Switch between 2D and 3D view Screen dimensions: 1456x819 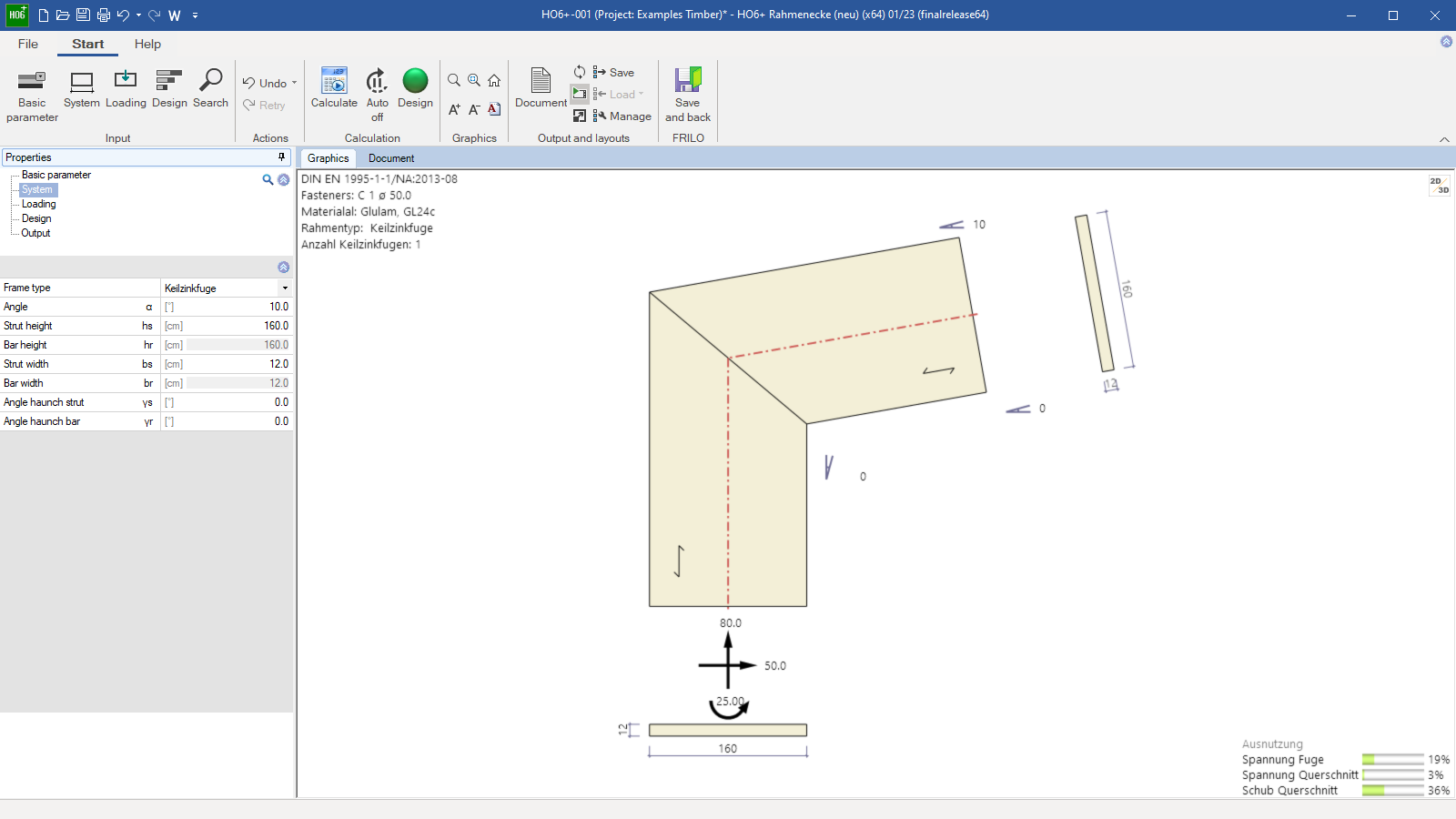tap(1439, 186)
